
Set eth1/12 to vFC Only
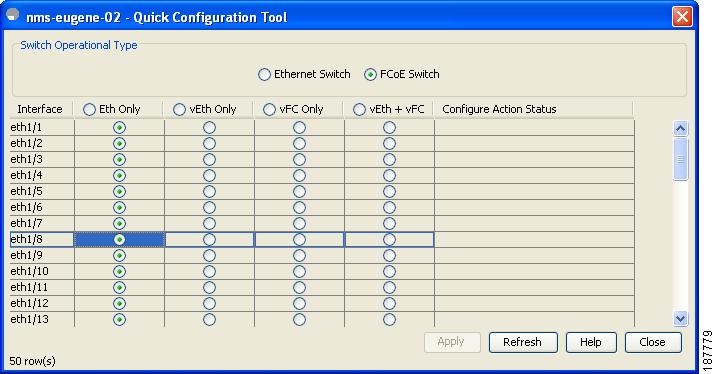click(299, 303)
